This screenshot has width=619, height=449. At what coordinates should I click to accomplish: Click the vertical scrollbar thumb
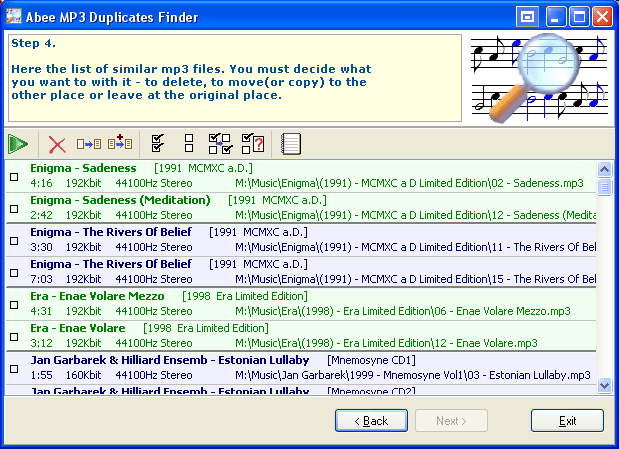(604, 186)
